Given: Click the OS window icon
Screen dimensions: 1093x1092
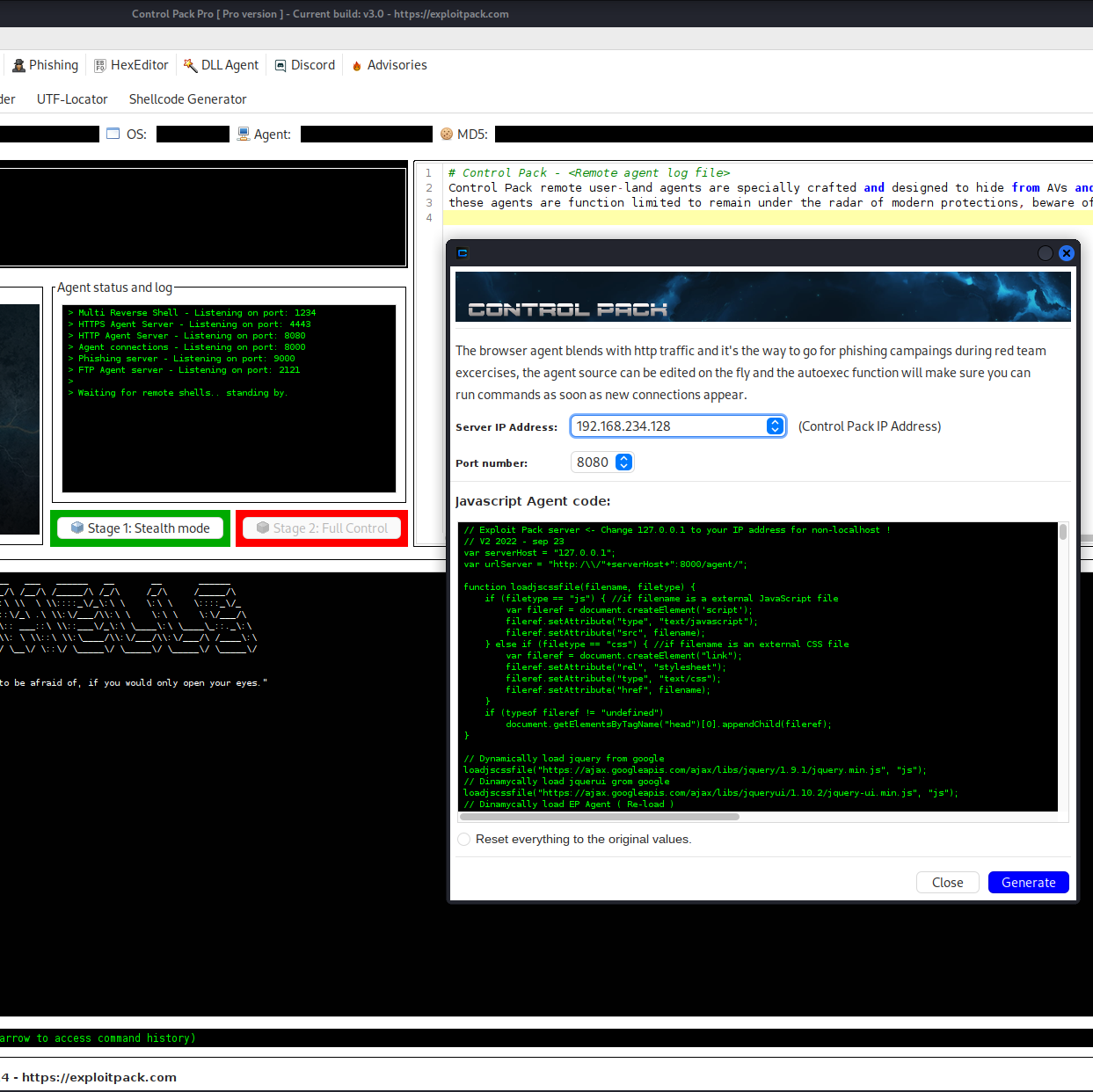Looking at the screenshot, I should click(x=113, y=134).
